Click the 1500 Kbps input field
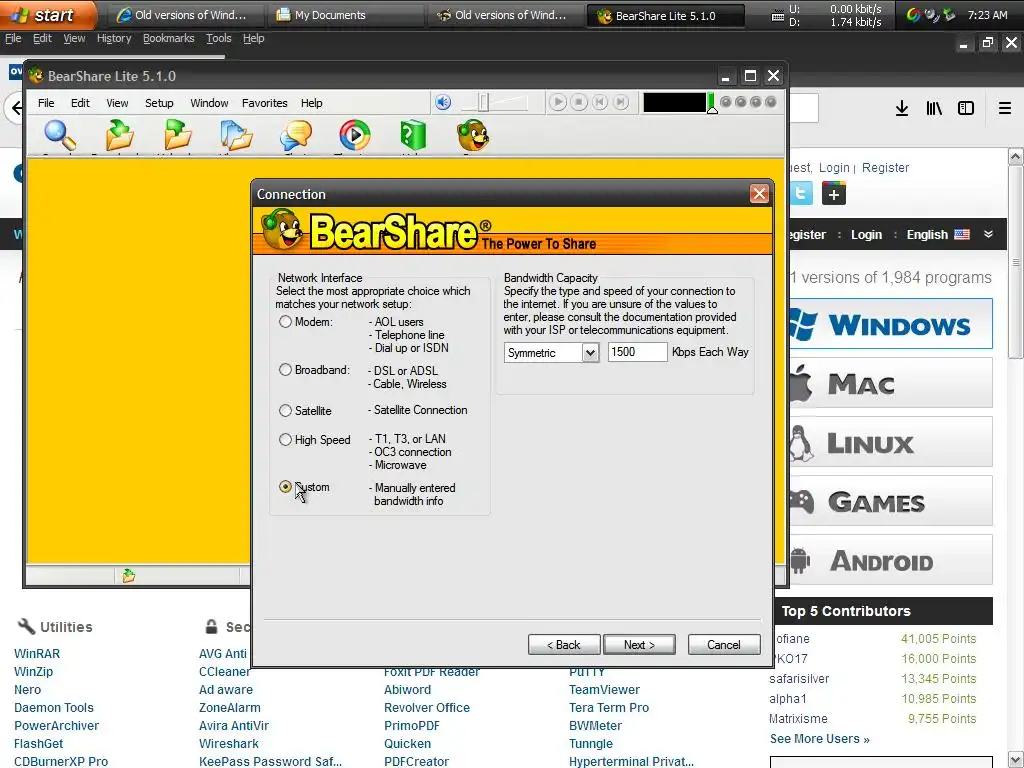This screenshot has width=1024, height=768. point(637,352)
